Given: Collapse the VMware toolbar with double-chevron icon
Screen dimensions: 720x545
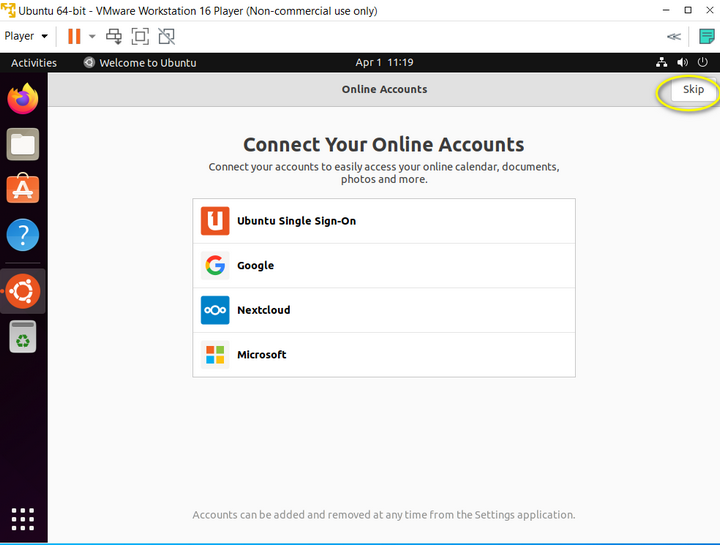Looking at the screenshot, I should [x=674, y=37].
